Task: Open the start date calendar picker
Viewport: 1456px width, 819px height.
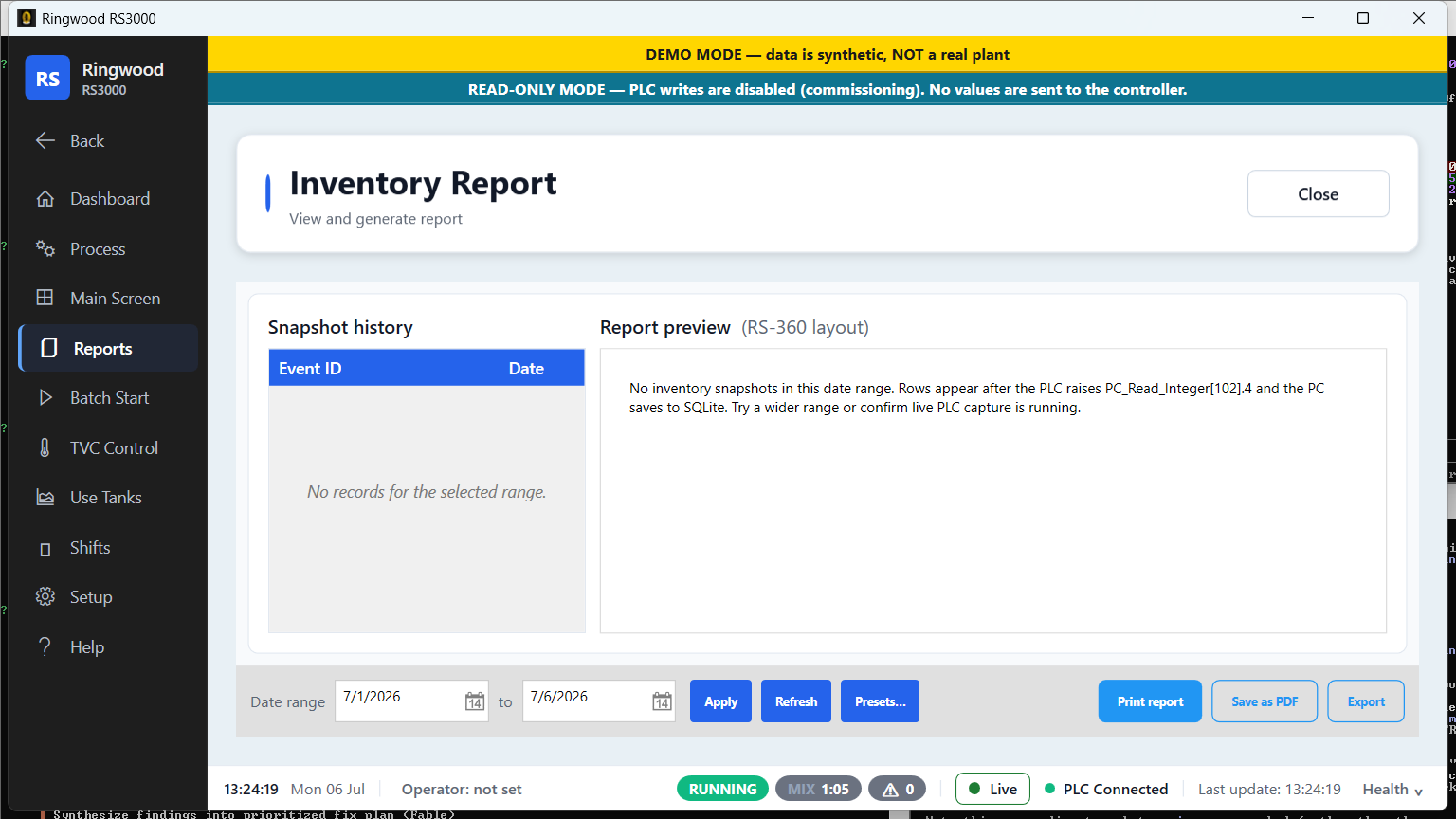Action: pyautogui.click(x=474, y=701)
